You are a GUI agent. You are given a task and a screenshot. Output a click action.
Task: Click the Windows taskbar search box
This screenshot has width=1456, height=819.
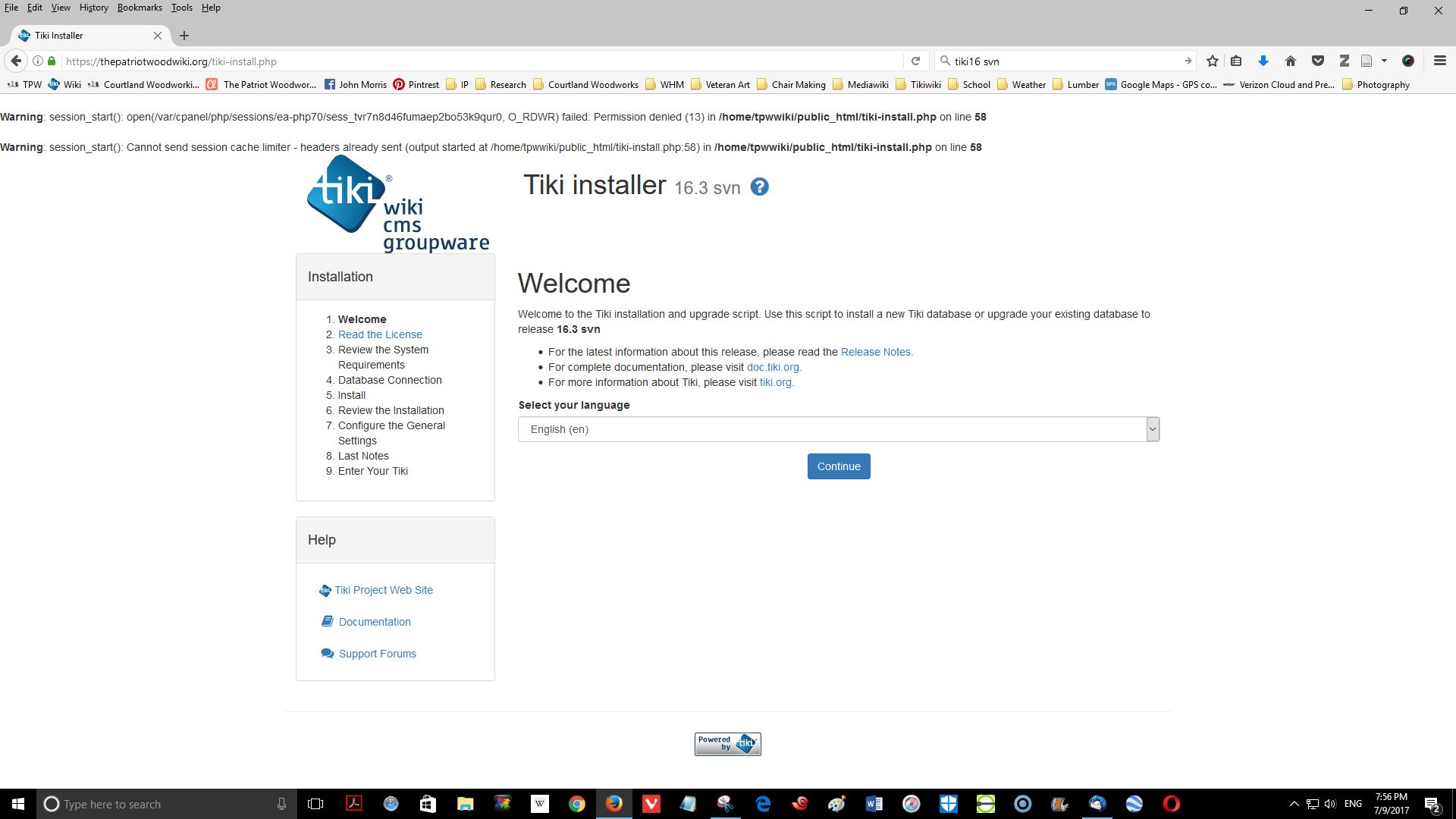pyautogui.click(x=166, y=804)
